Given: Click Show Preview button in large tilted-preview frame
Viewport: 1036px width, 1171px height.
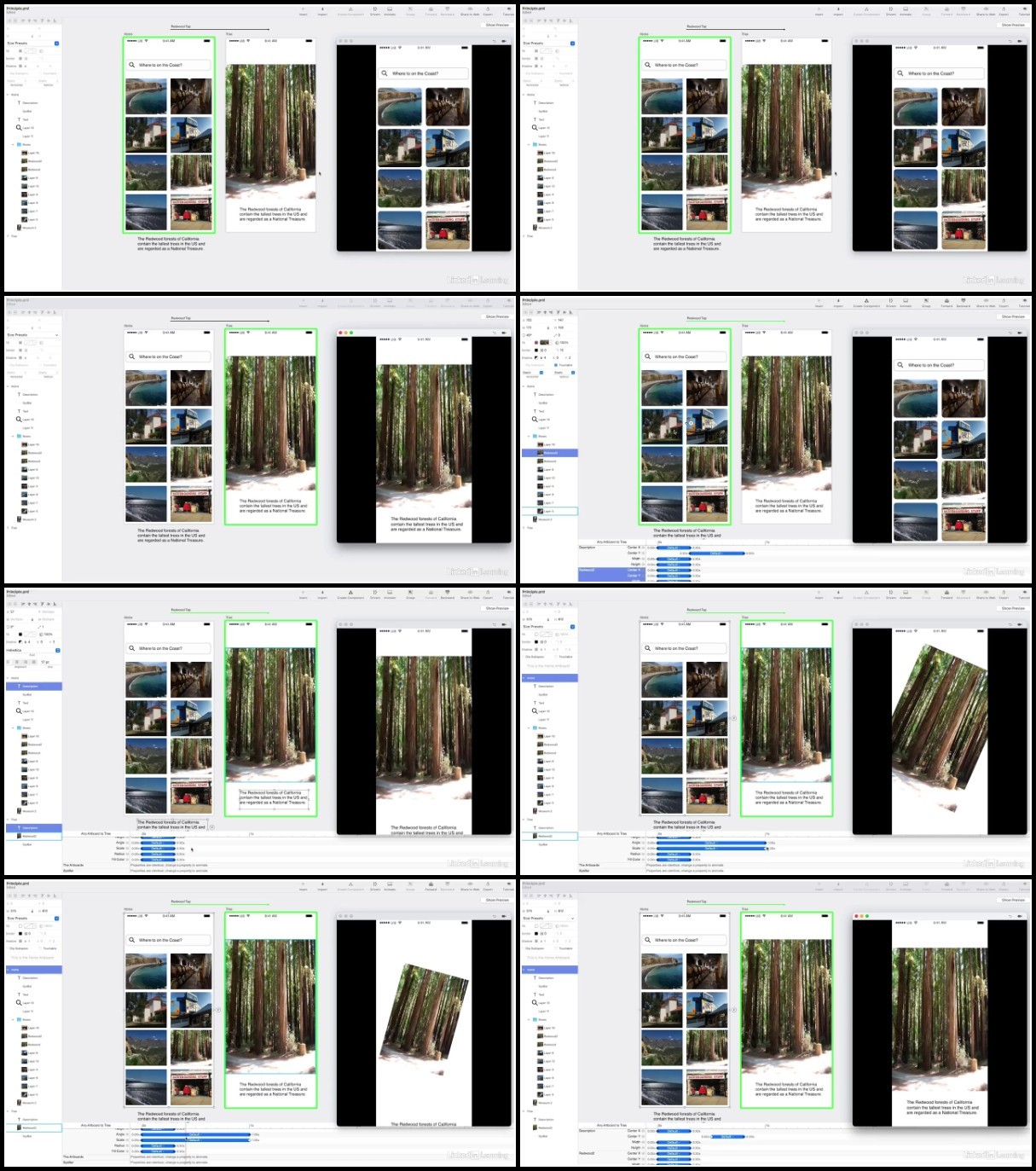Looking at the screenshot, I should point(1013,608).
